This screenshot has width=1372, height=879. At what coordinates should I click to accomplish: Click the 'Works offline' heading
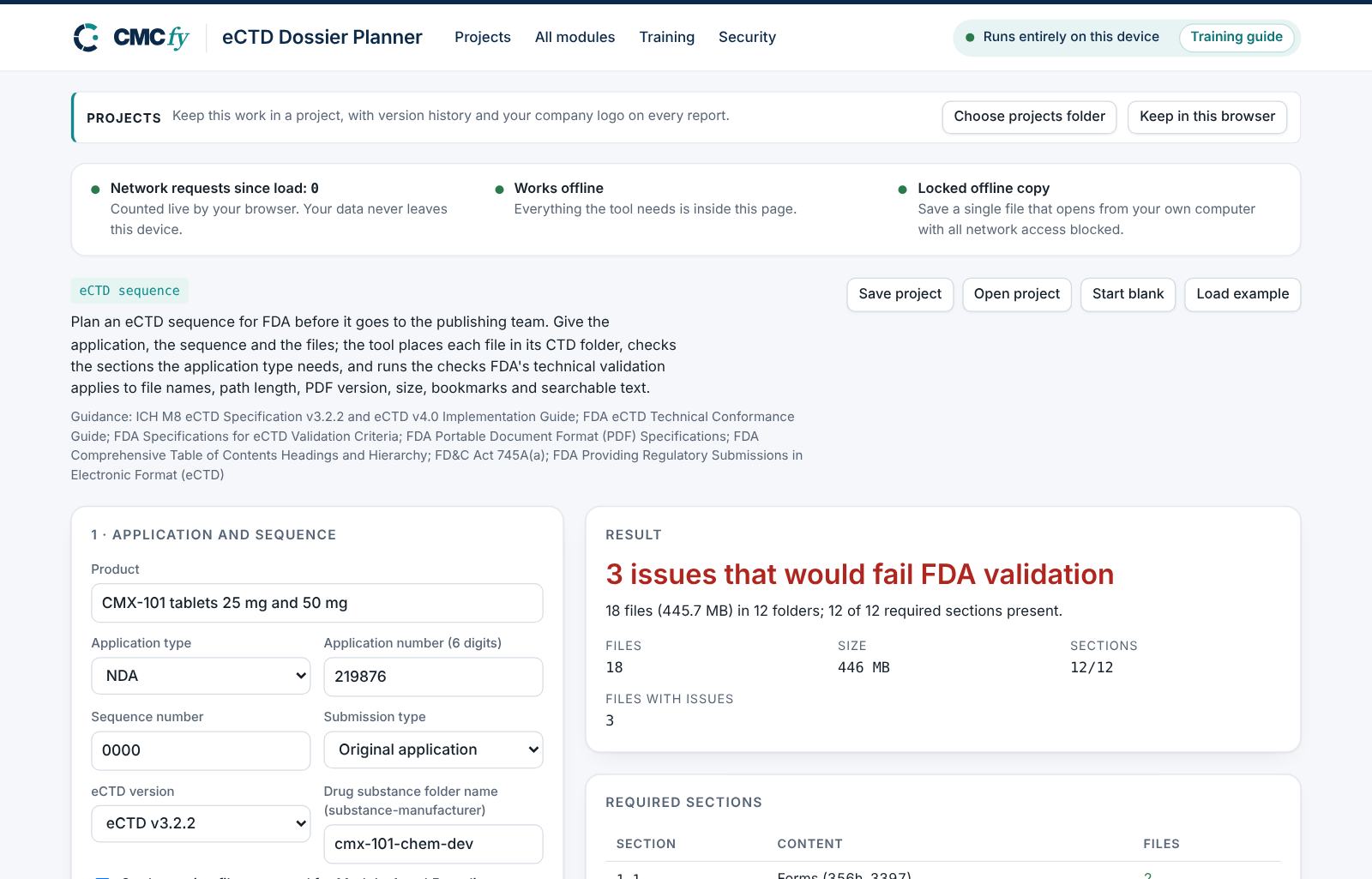[558, 188]
